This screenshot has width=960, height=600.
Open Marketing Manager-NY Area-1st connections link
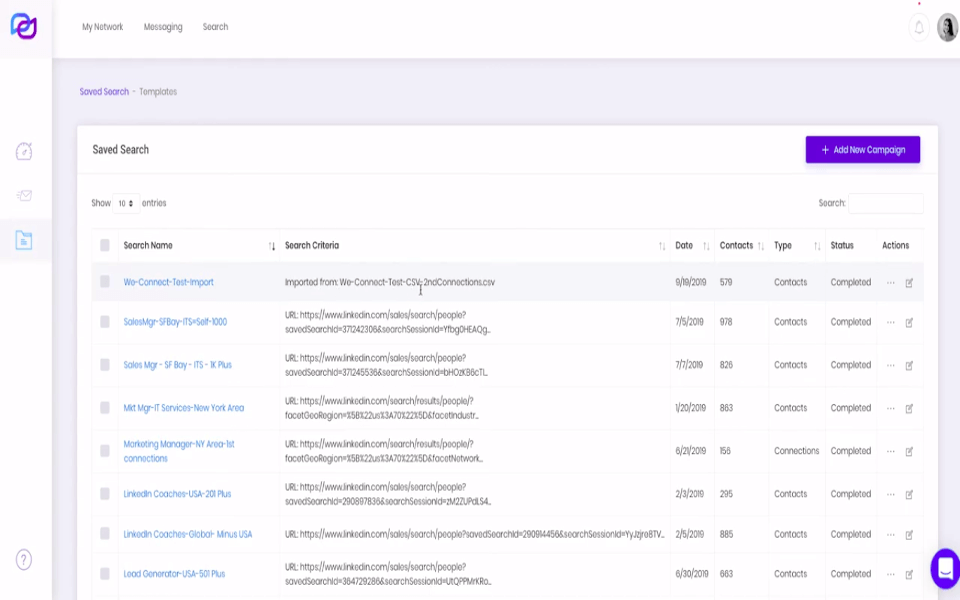tap(179, 451)
